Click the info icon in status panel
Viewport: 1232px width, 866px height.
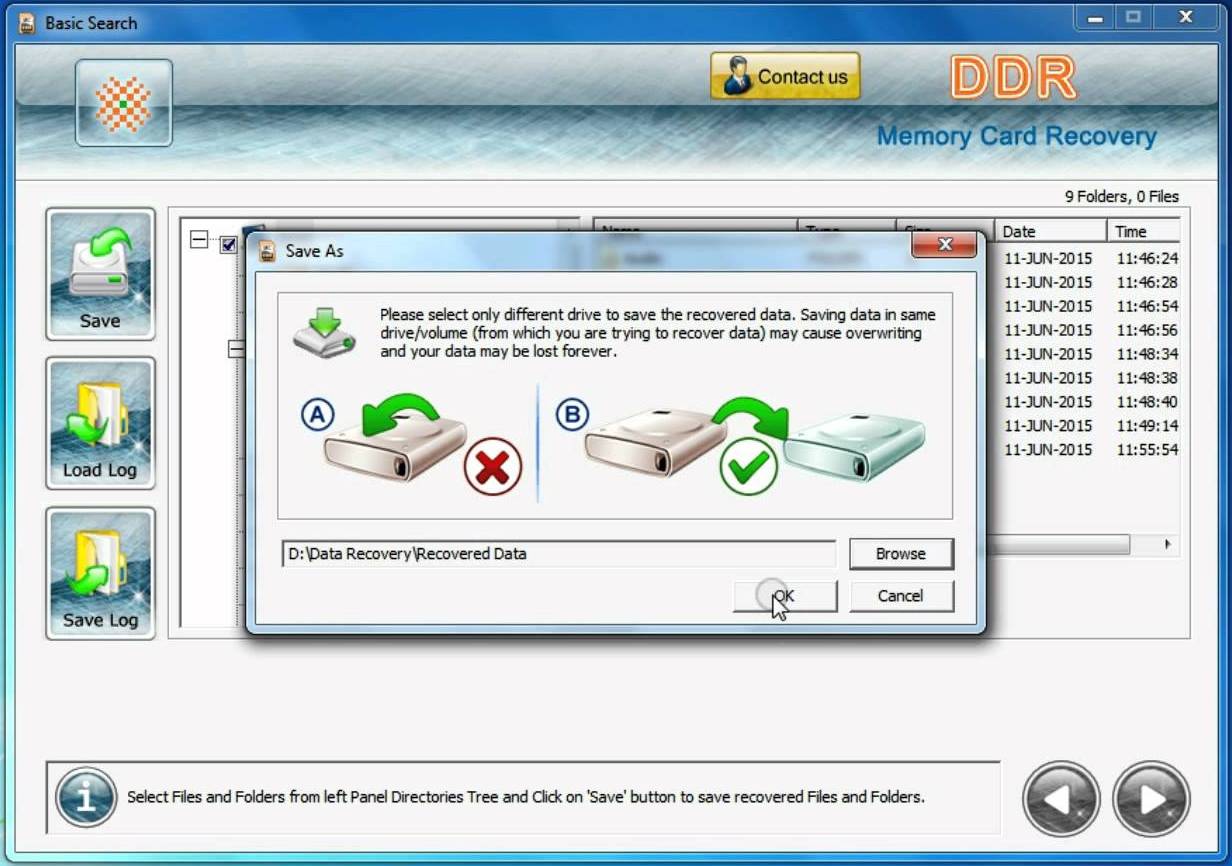click(86, 798)
